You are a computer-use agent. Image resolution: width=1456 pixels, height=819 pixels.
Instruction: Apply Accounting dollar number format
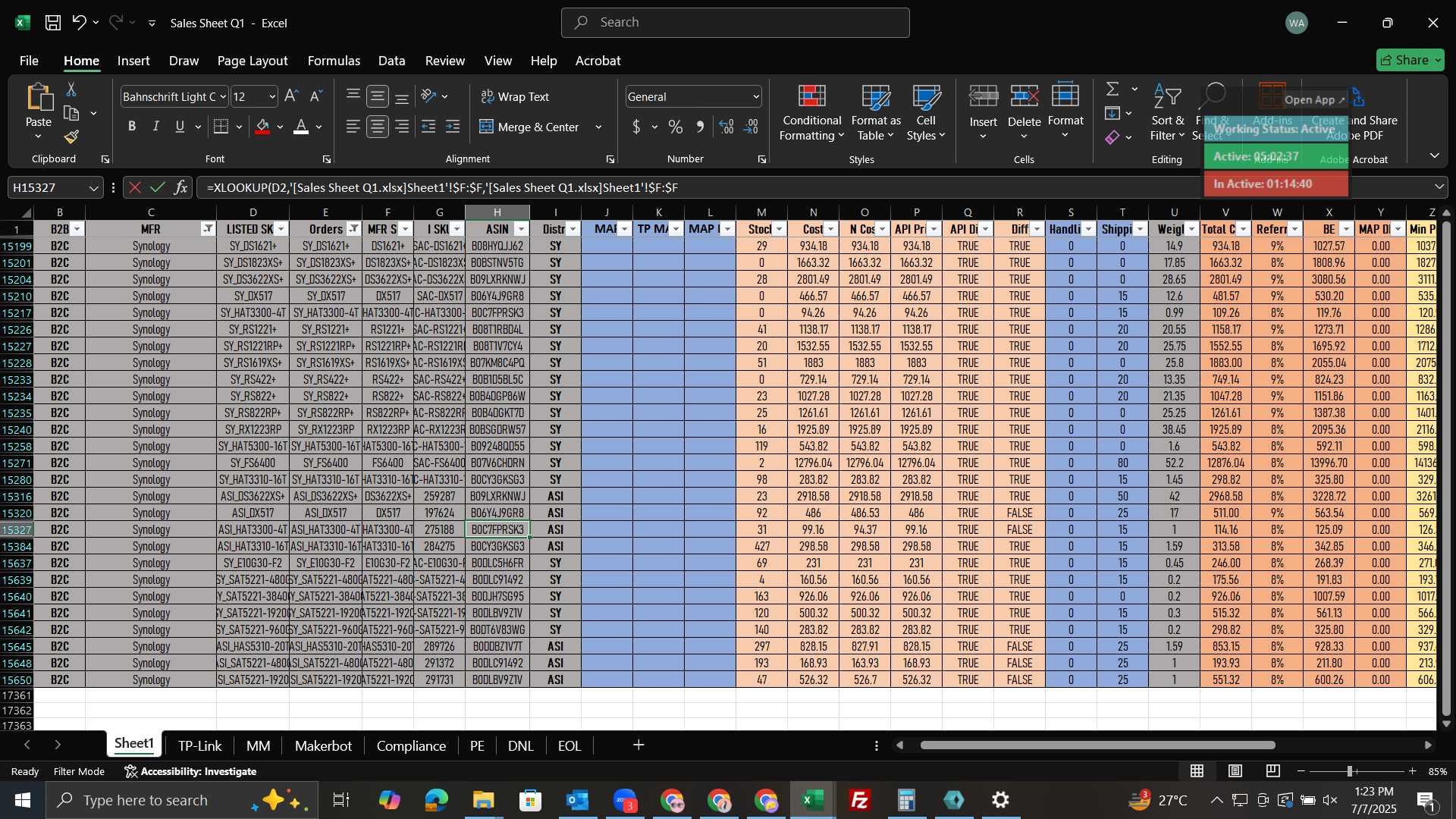(x=636, y=127)
